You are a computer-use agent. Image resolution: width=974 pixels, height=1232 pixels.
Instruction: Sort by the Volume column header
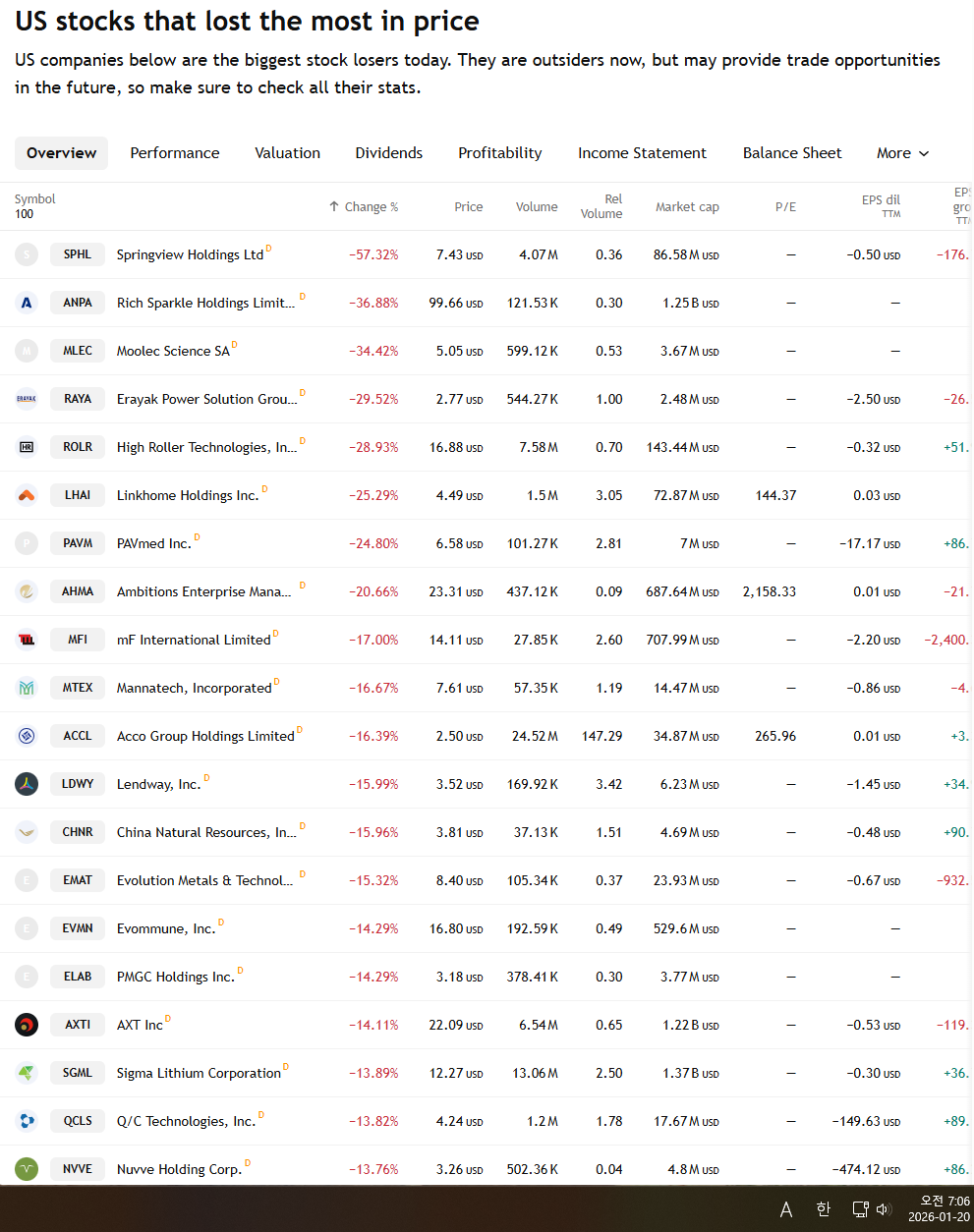(x=537, y=207)
